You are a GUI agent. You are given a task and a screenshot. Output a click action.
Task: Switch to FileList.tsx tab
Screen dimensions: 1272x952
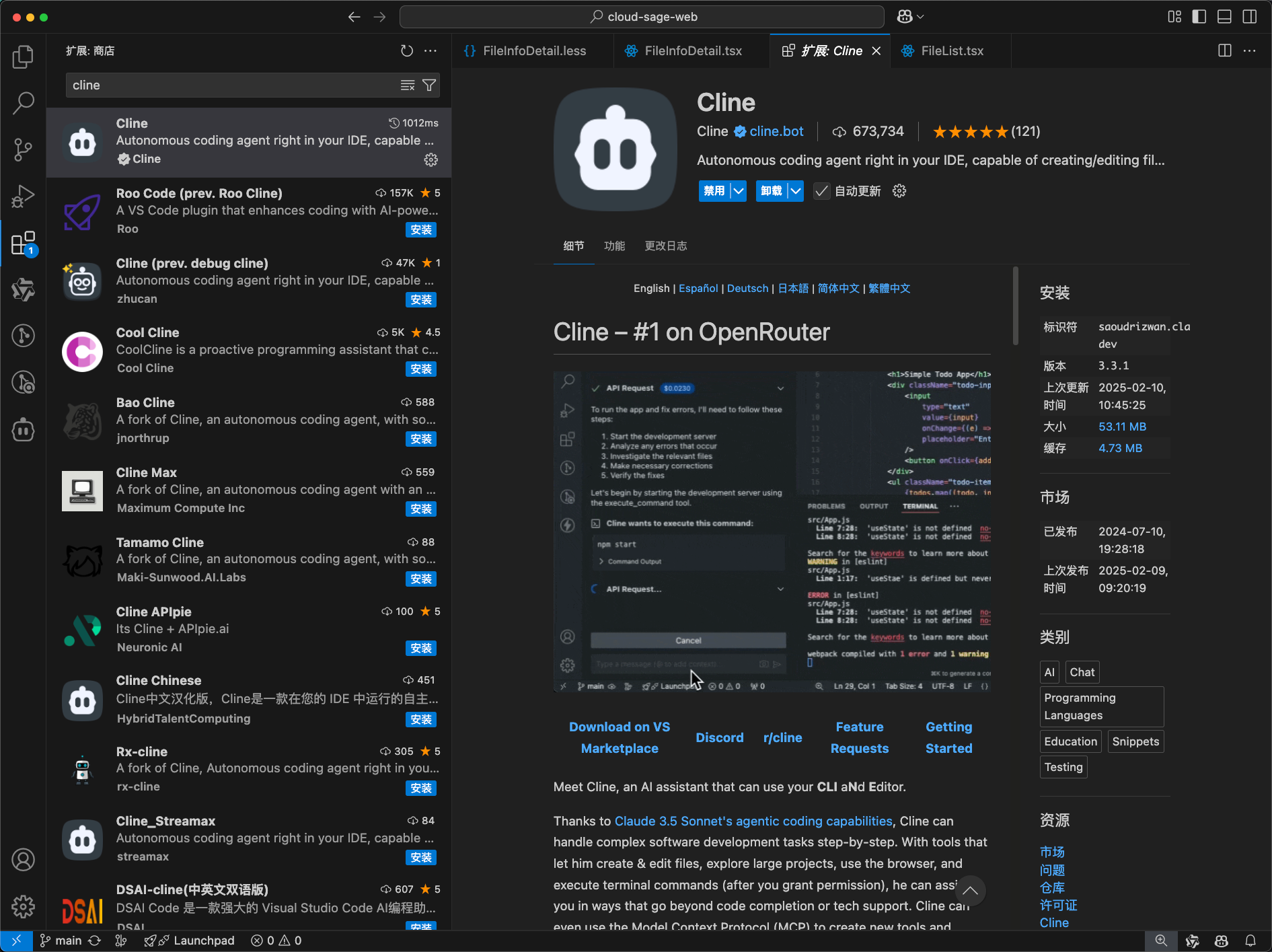952,51
